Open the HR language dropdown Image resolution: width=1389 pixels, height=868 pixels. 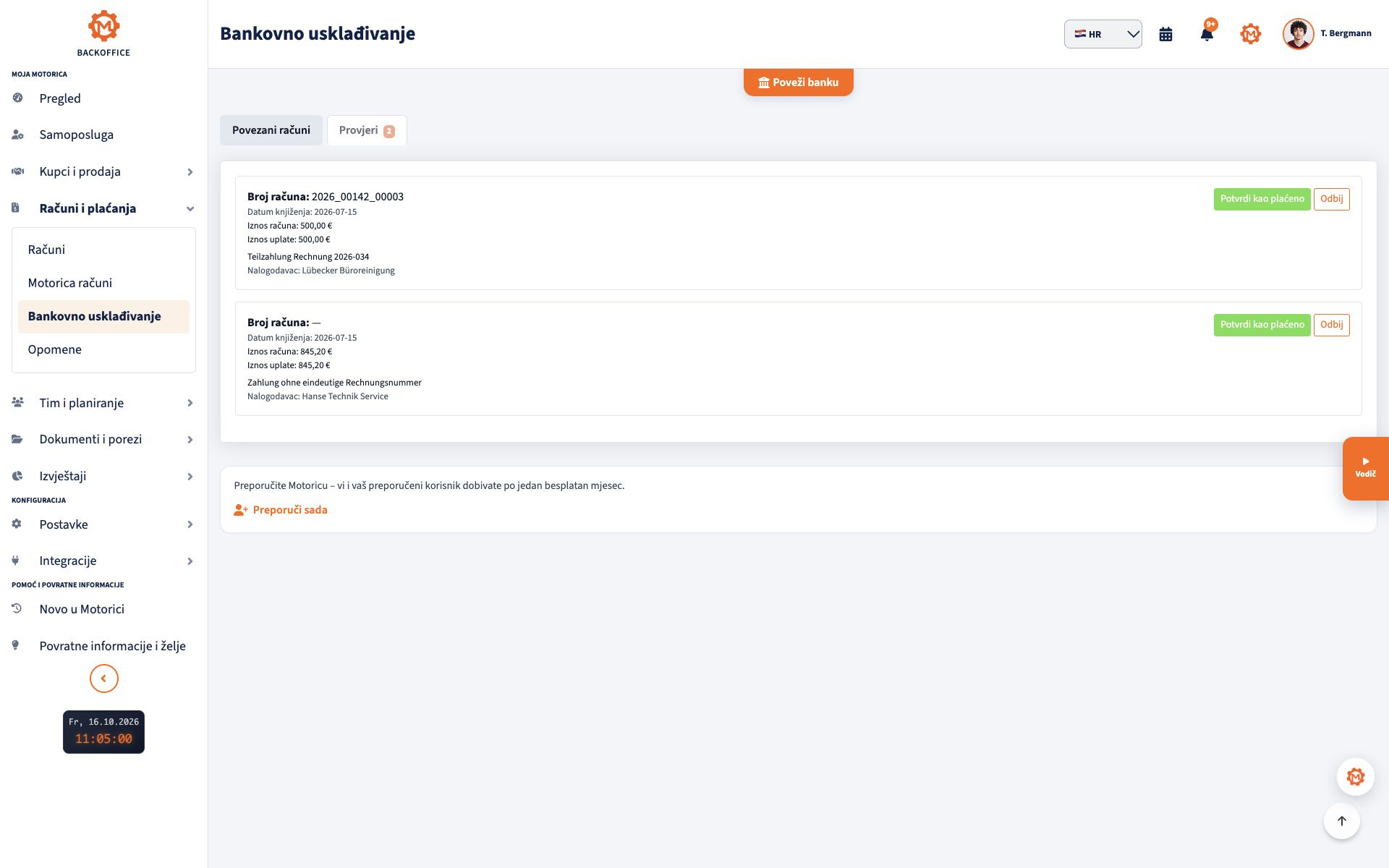click(x=1103, y=34)
